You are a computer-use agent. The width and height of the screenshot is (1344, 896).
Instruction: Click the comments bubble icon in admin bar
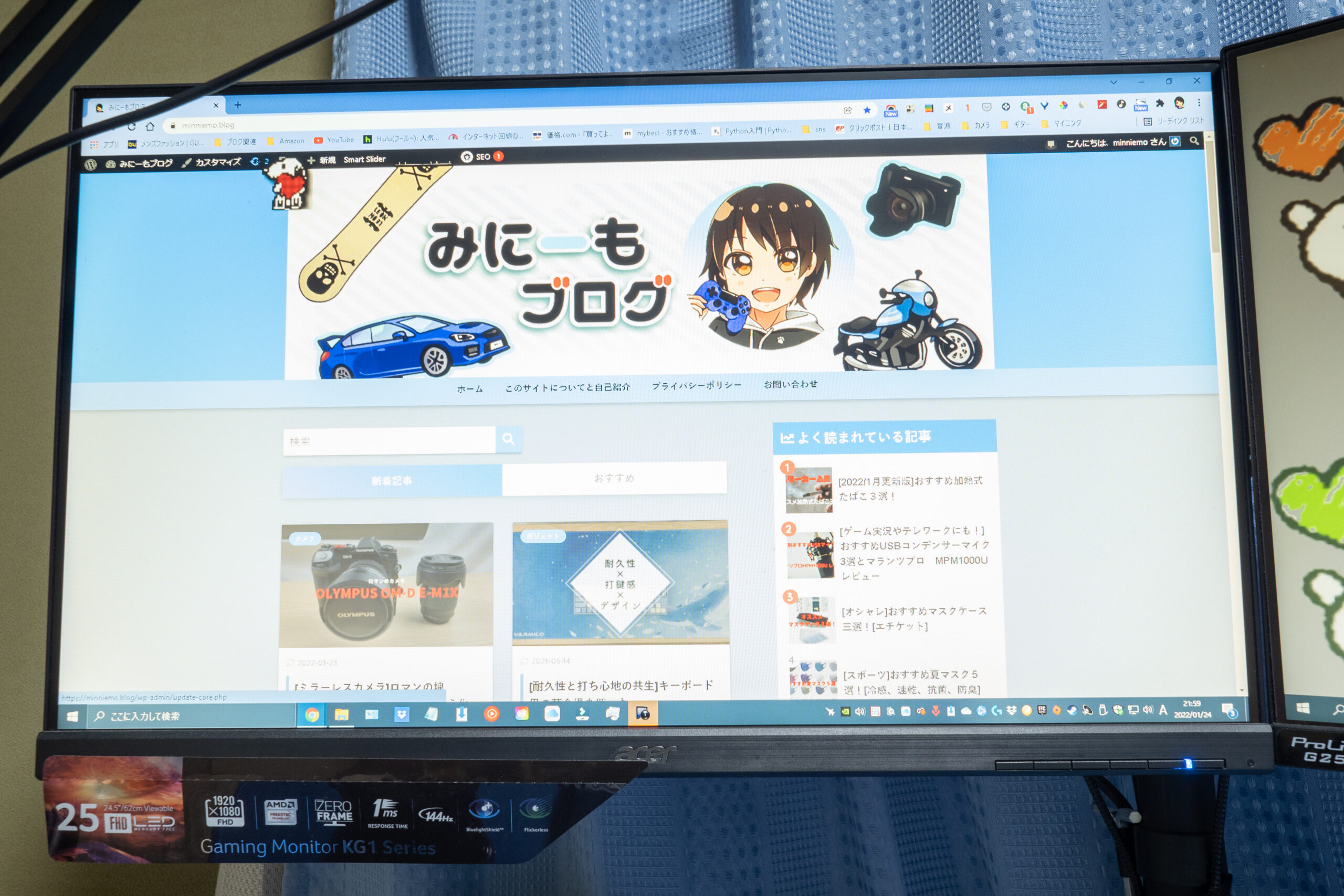click(1051, 144)
